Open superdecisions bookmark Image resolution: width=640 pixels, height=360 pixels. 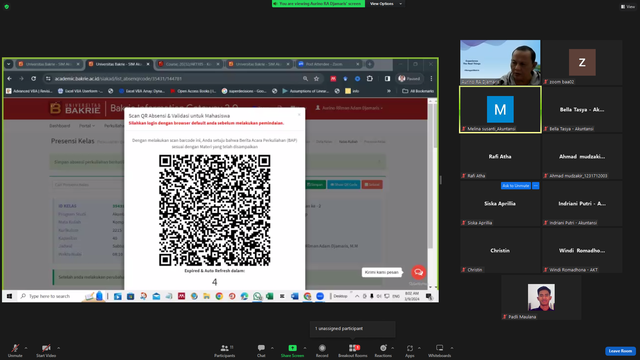pyautogui.click(x=244, y=91)
